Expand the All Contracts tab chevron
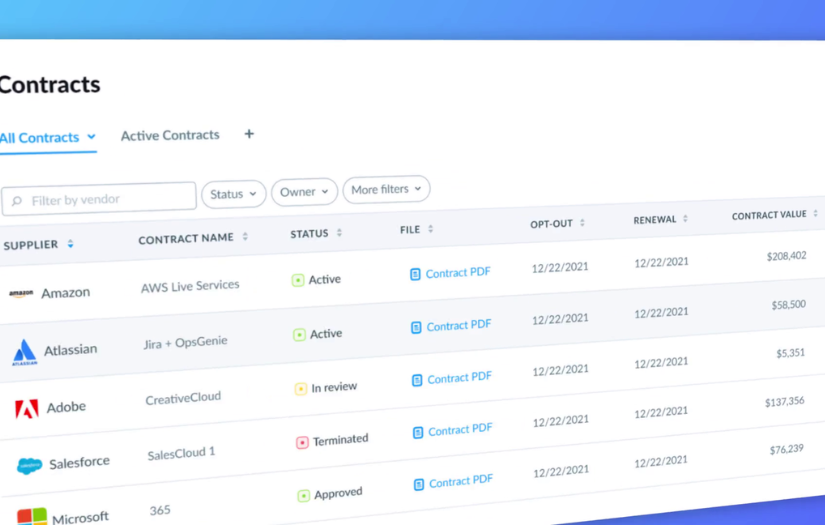Viewport: 825px width, 525px height. click(x=92, y=137)
